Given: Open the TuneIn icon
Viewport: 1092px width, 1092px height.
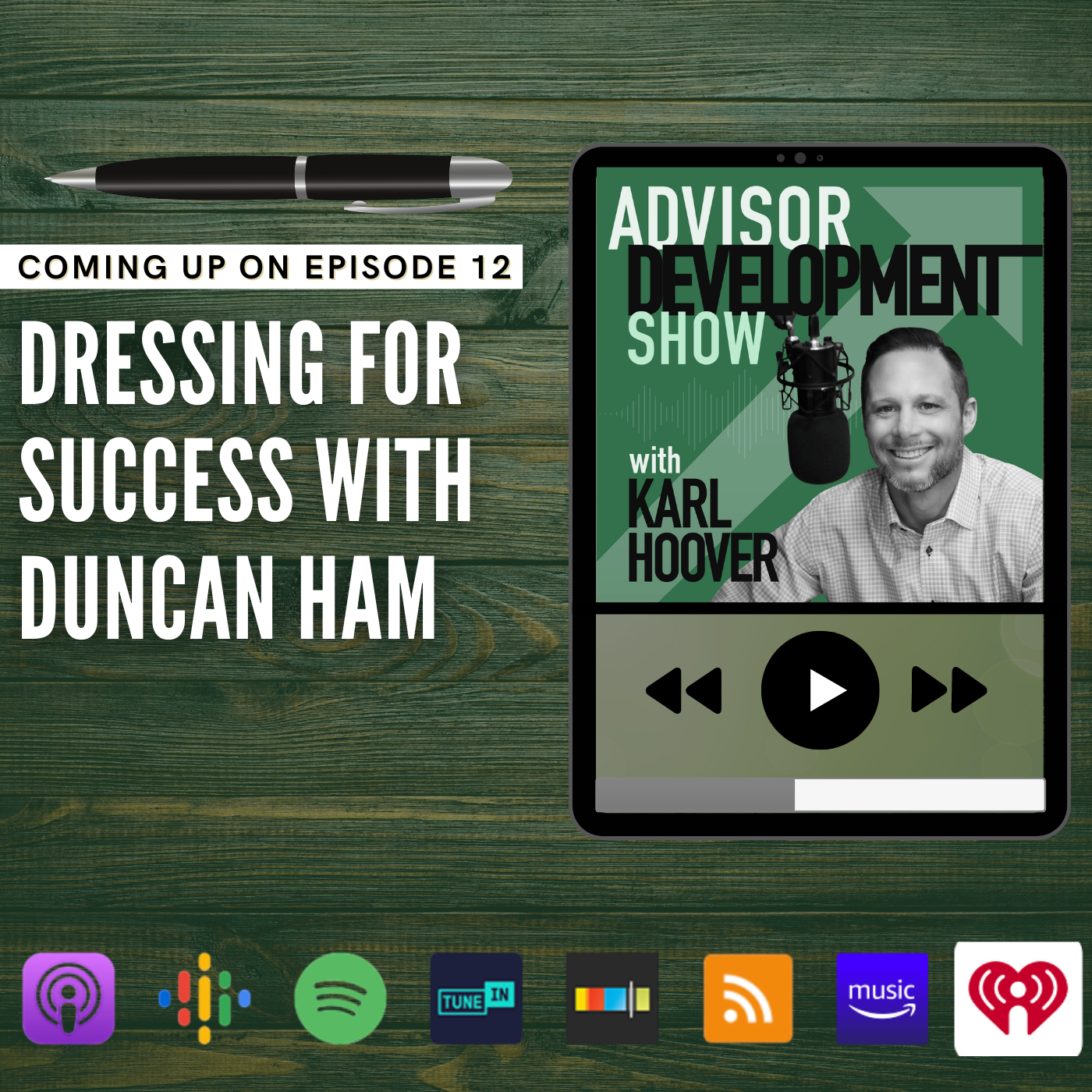Looking at the screenshot, I should (x=476, y=998).
